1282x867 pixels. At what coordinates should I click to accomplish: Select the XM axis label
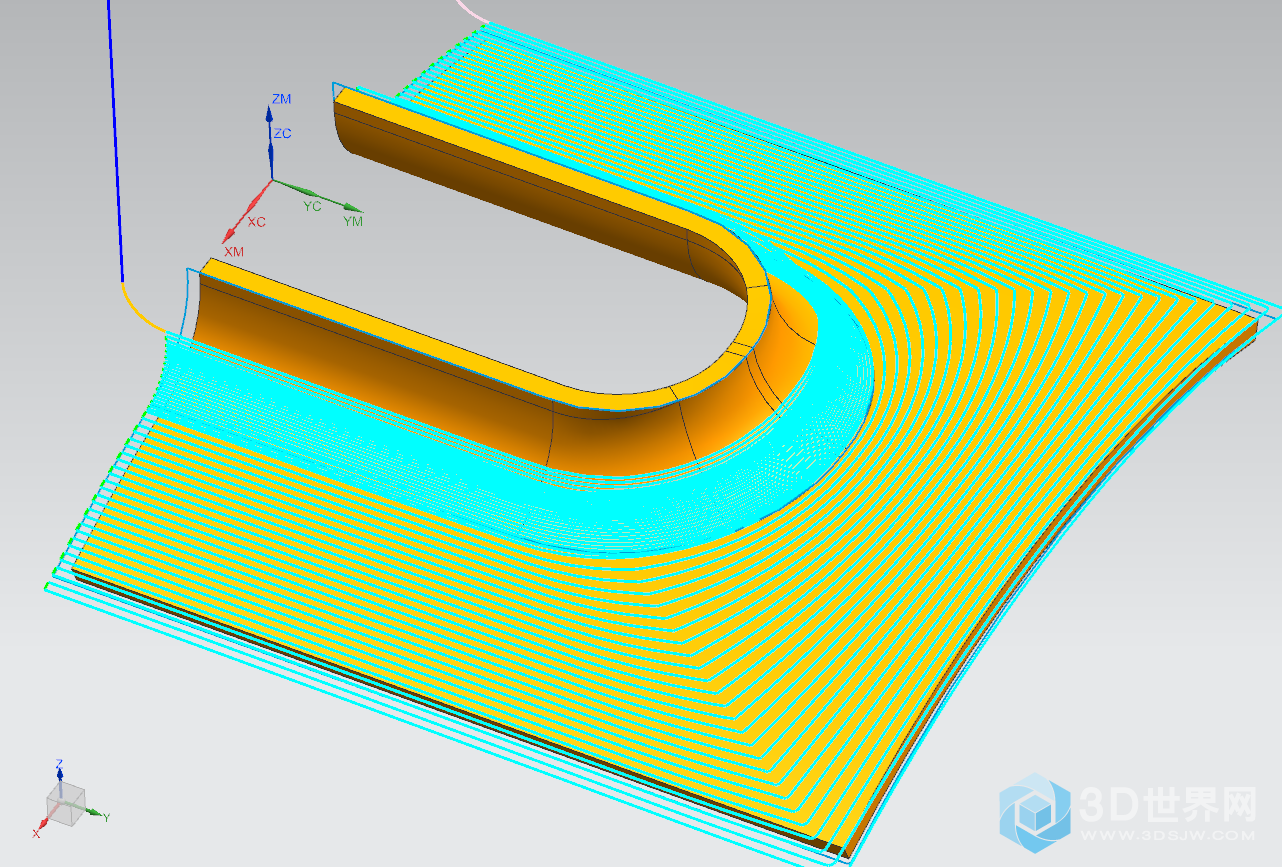(234, 252)
